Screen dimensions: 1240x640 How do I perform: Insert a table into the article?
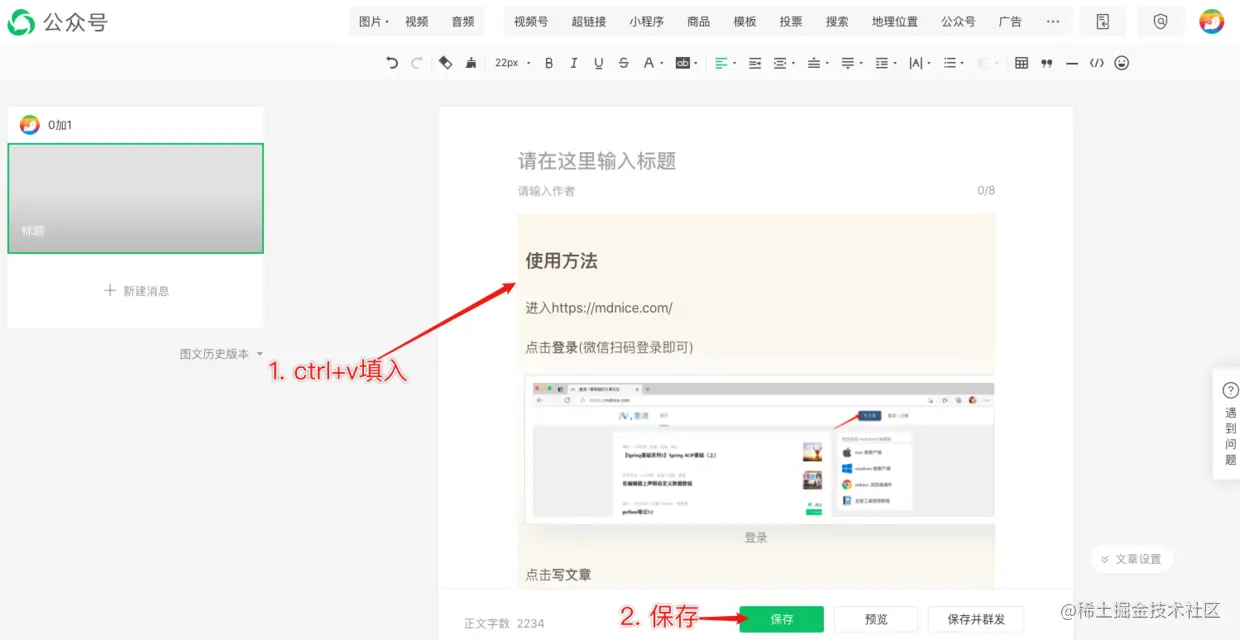pos(1021,62)
